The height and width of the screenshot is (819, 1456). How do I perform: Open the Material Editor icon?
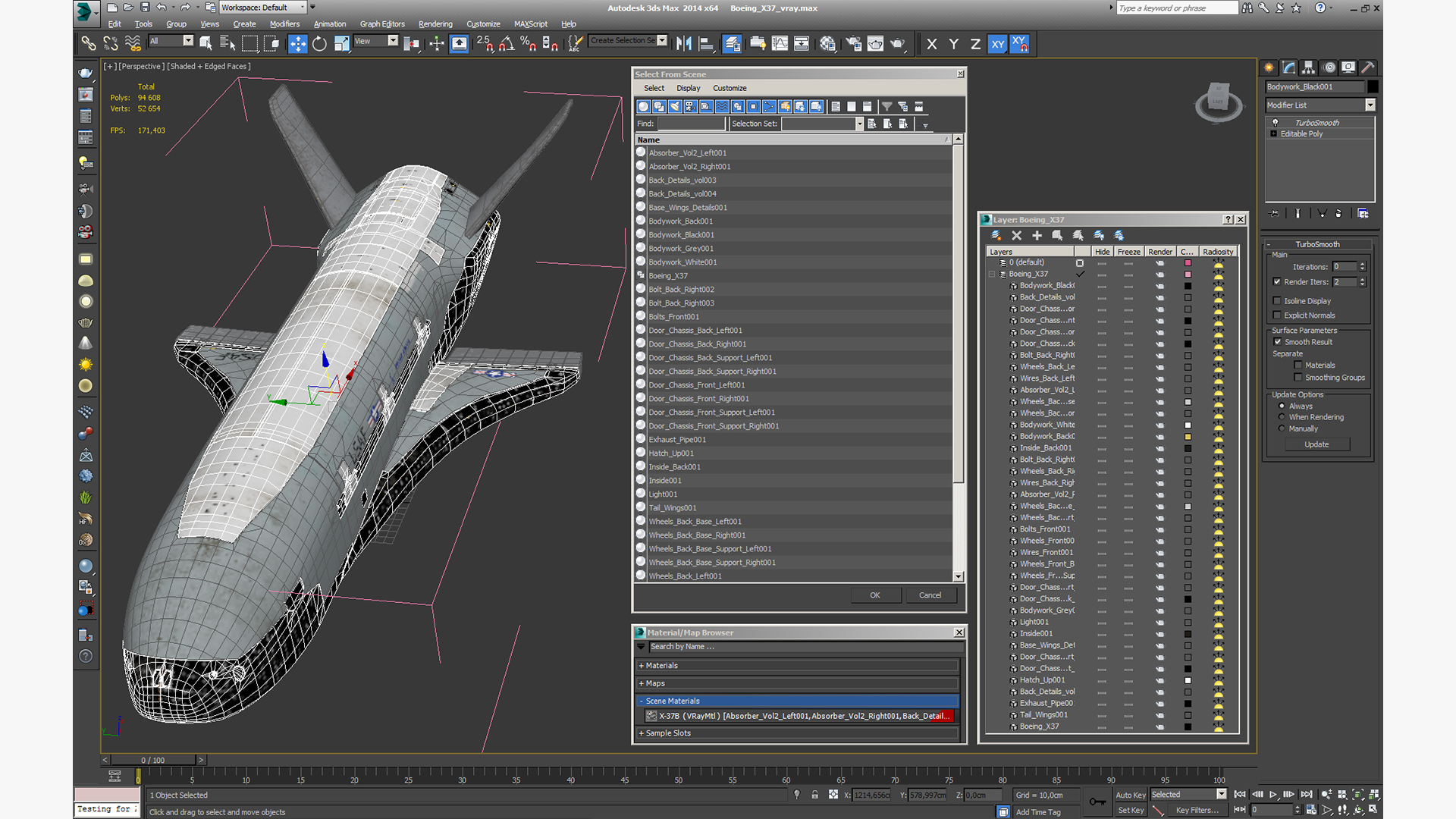(x=827, y=44)
